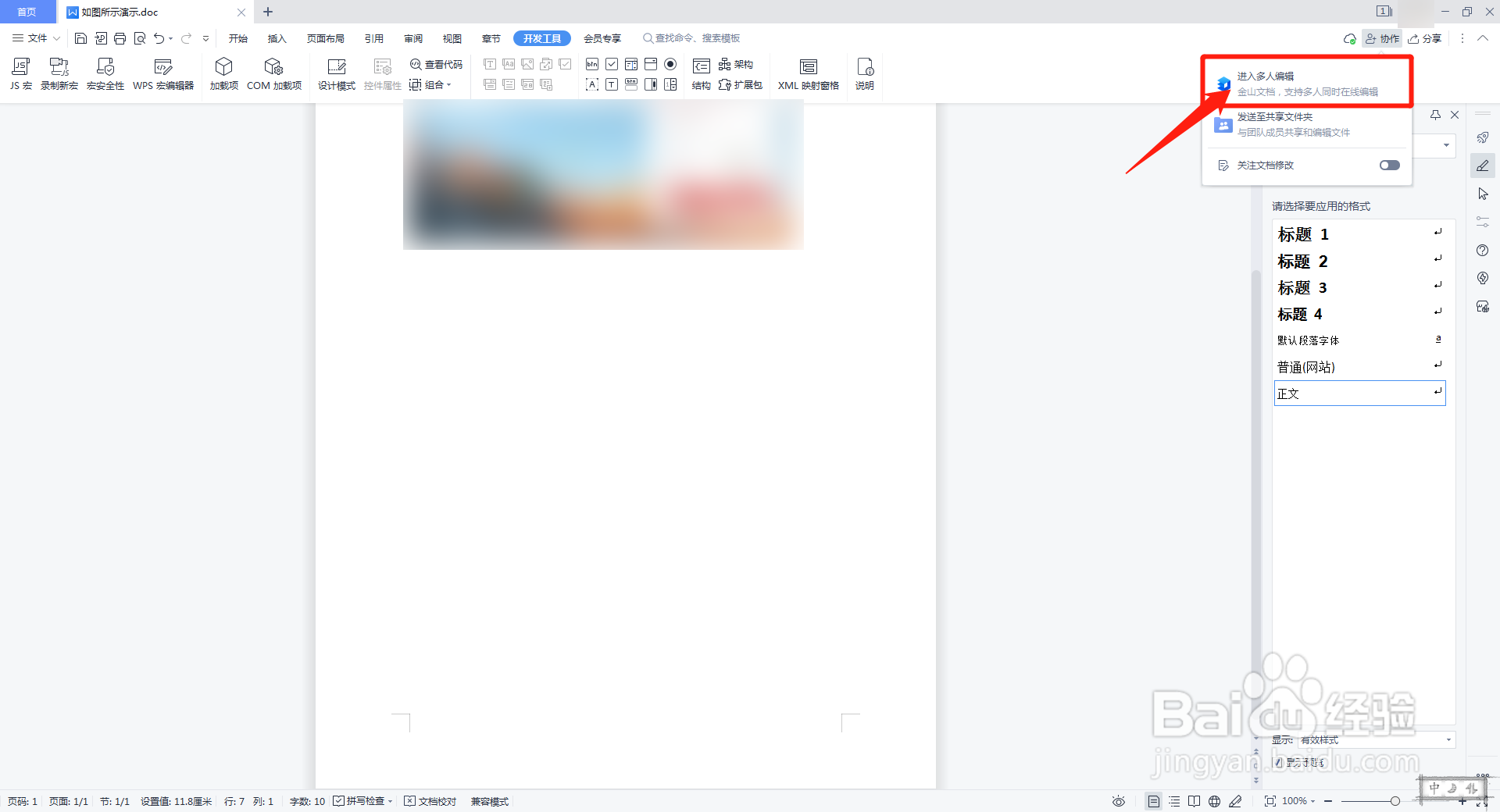1500x812 pixels.
Task: Insert a legacy checkbox control
Action: (x=612, y=64)
